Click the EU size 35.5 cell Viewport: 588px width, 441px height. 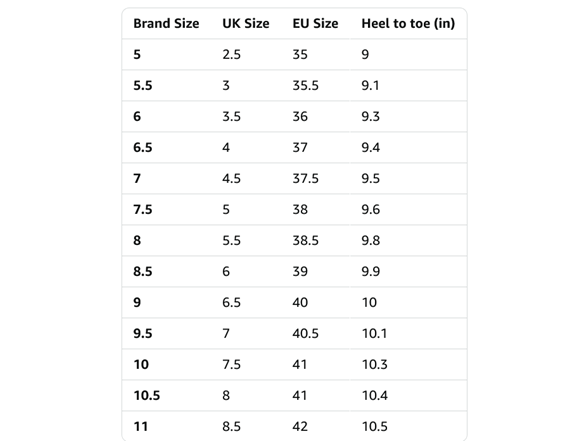(x=305, y=86)
